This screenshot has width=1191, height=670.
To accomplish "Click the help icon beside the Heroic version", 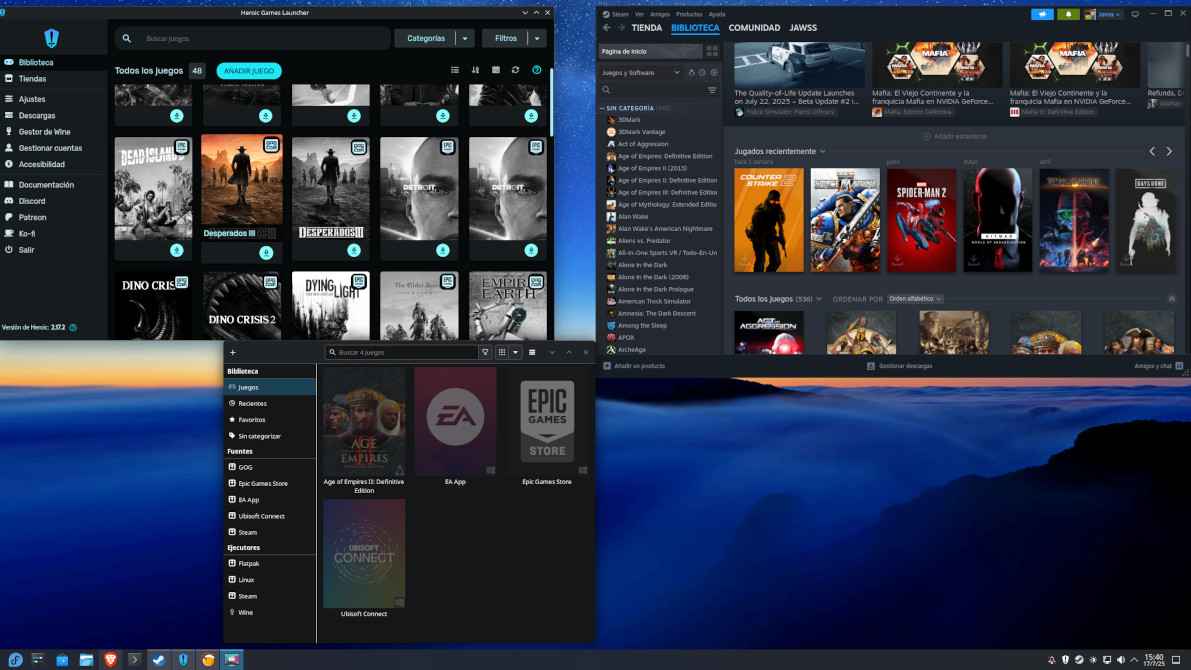I will [x=74, y=327].
